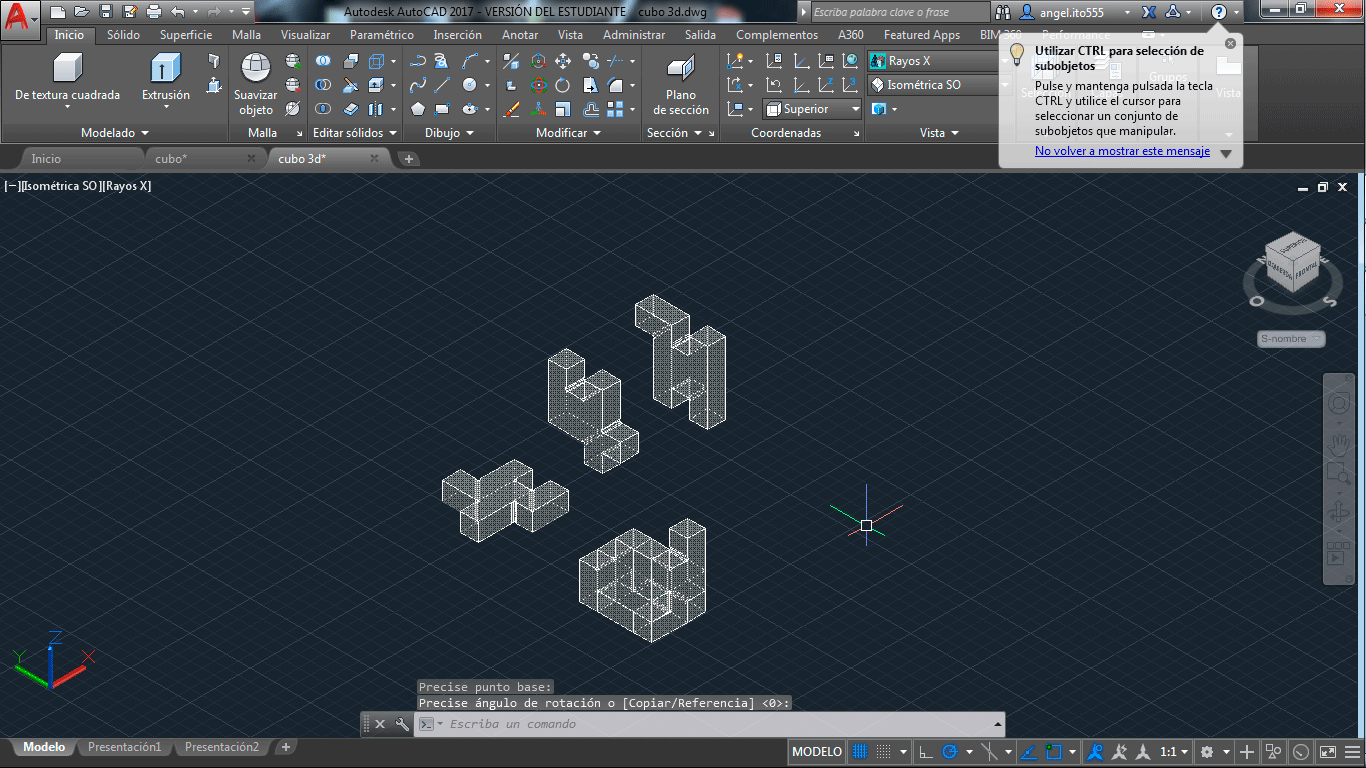Click the keyword search box in title bar
The image size is (1366, 768).
pyautogui.click(x=899, y=12)
